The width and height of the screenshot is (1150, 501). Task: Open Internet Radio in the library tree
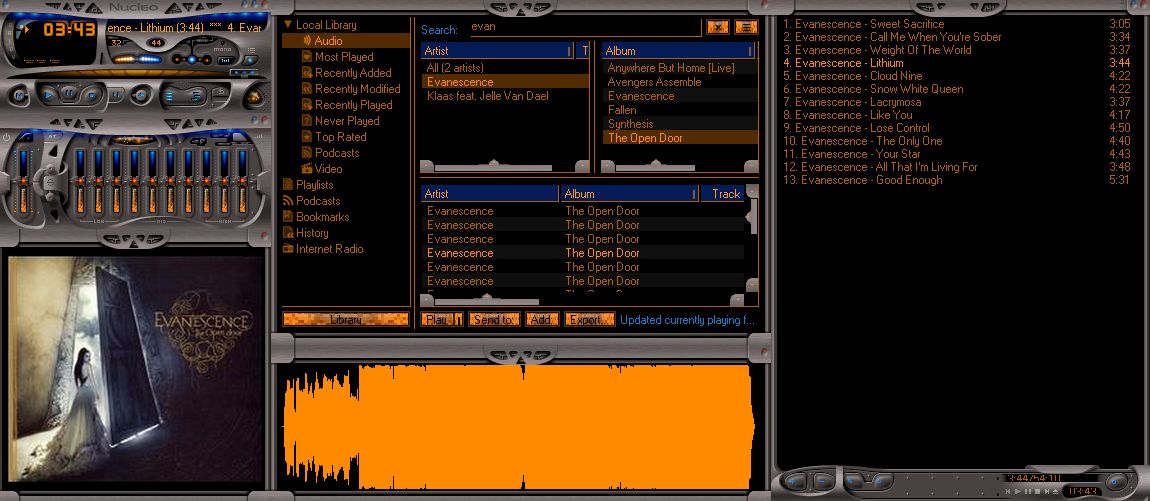click(x=329, y=249)
